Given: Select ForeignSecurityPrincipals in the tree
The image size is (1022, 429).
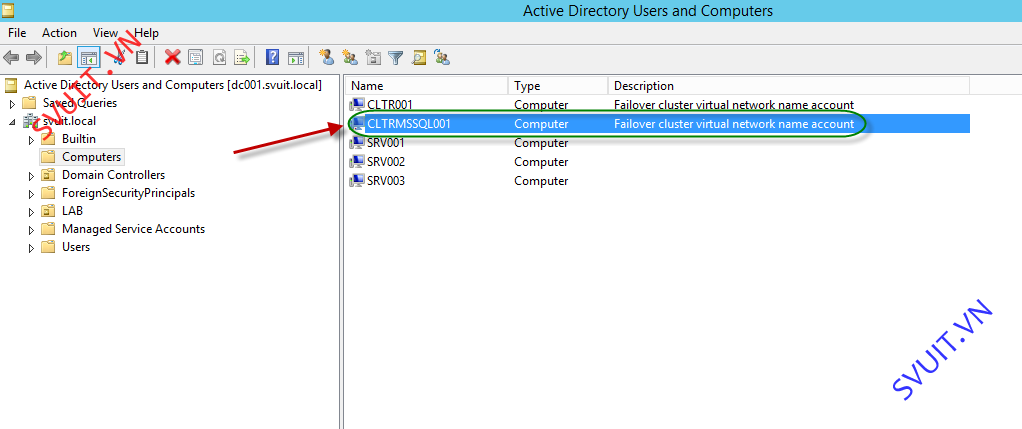Looking at the screenshot, I should (x=128, y=193).
